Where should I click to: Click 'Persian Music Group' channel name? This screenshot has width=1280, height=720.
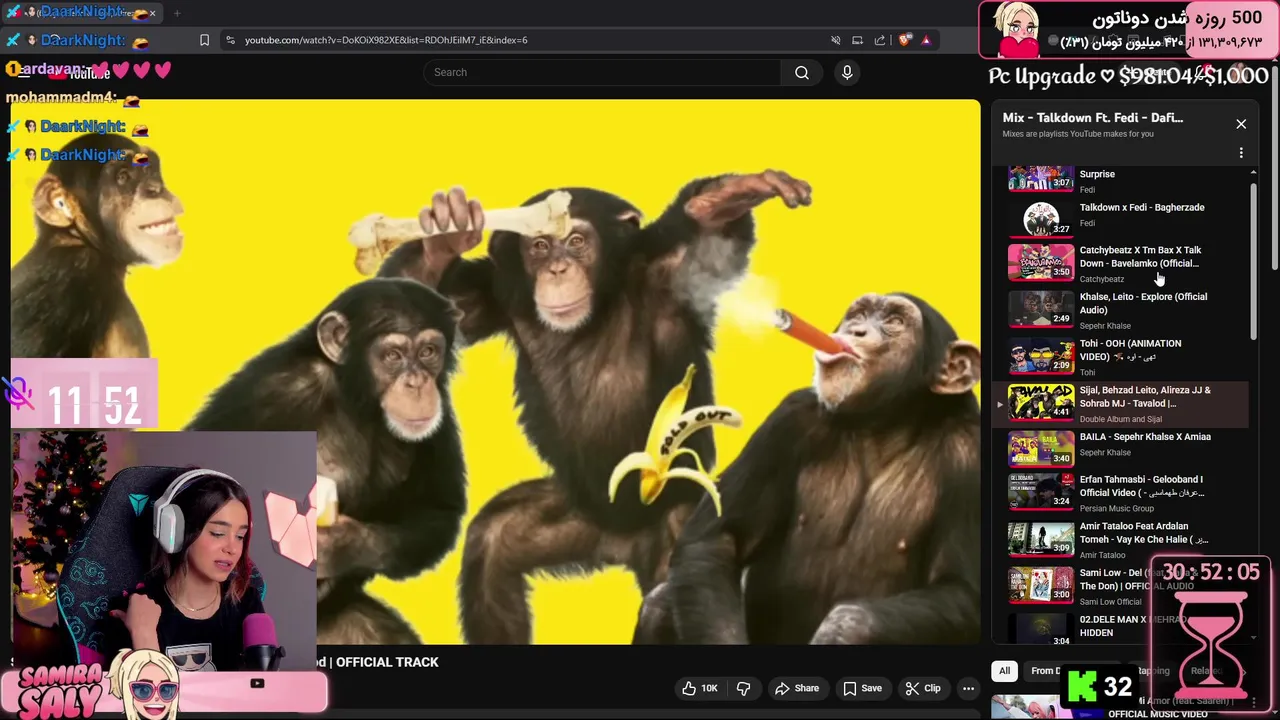point(1117,508)
